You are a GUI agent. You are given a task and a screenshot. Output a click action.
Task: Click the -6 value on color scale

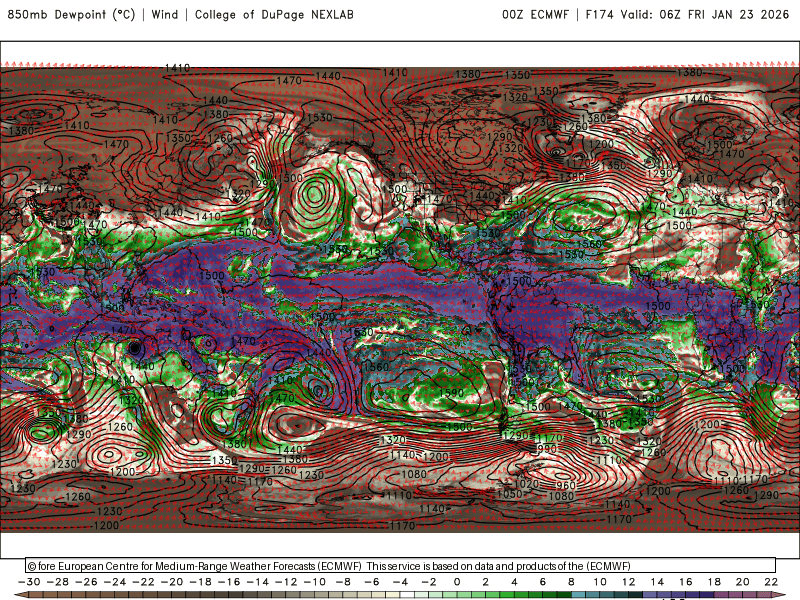point(371,582)
